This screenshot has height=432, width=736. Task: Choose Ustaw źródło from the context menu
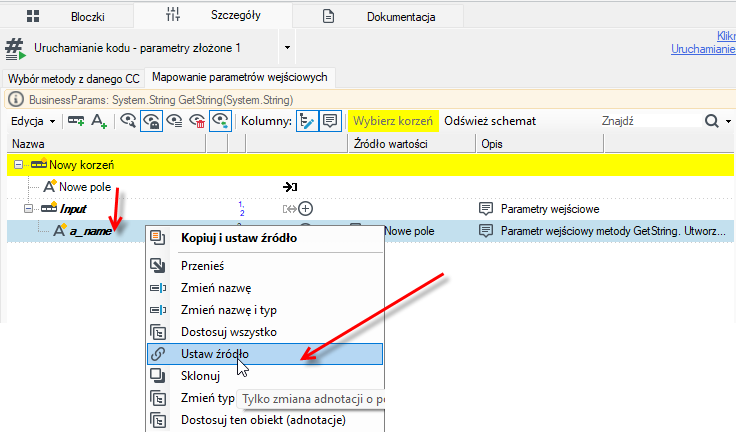click(x=265, y=354)
